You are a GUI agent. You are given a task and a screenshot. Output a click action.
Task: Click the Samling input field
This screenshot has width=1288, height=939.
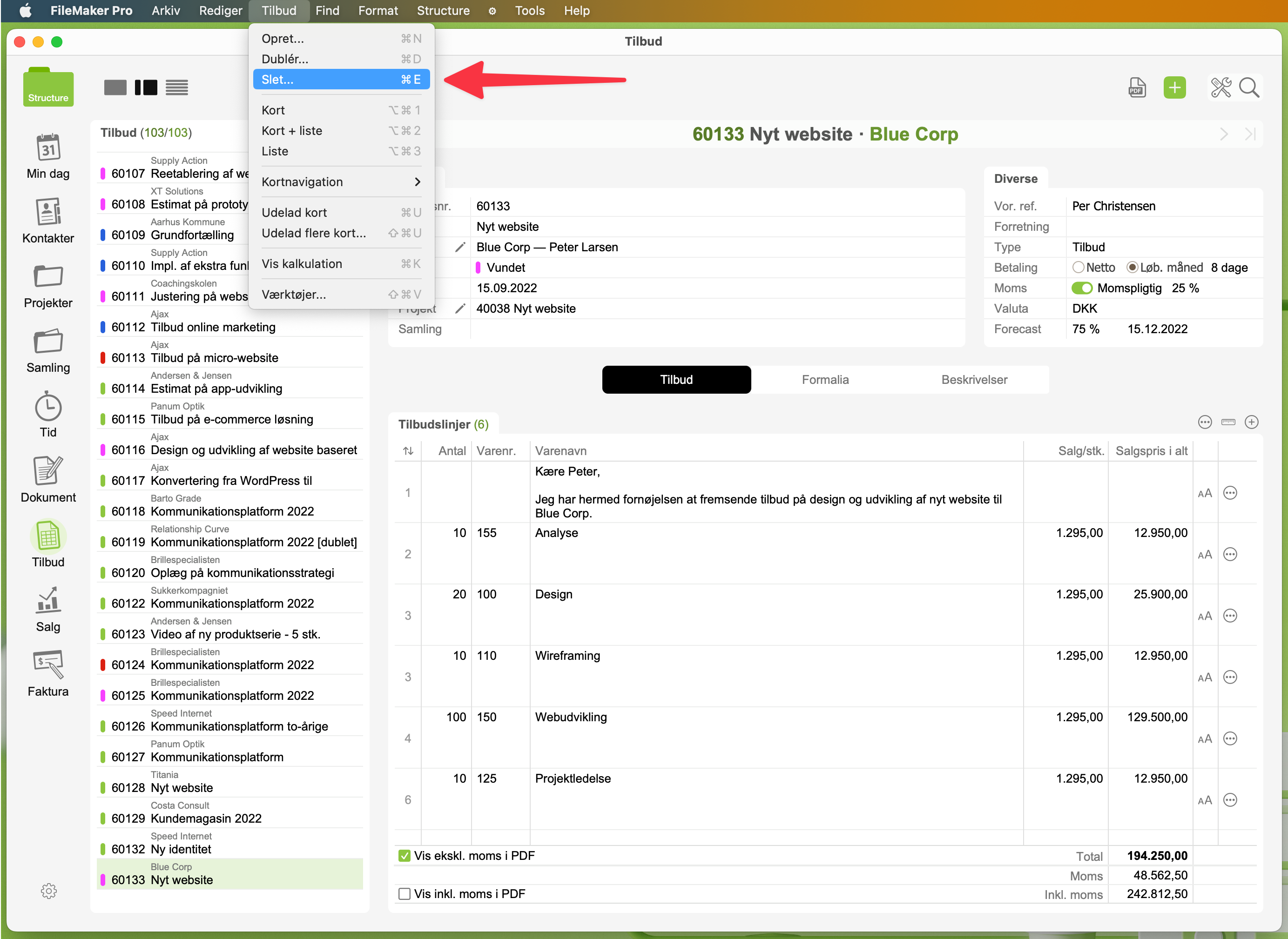[x=716, y=329]
